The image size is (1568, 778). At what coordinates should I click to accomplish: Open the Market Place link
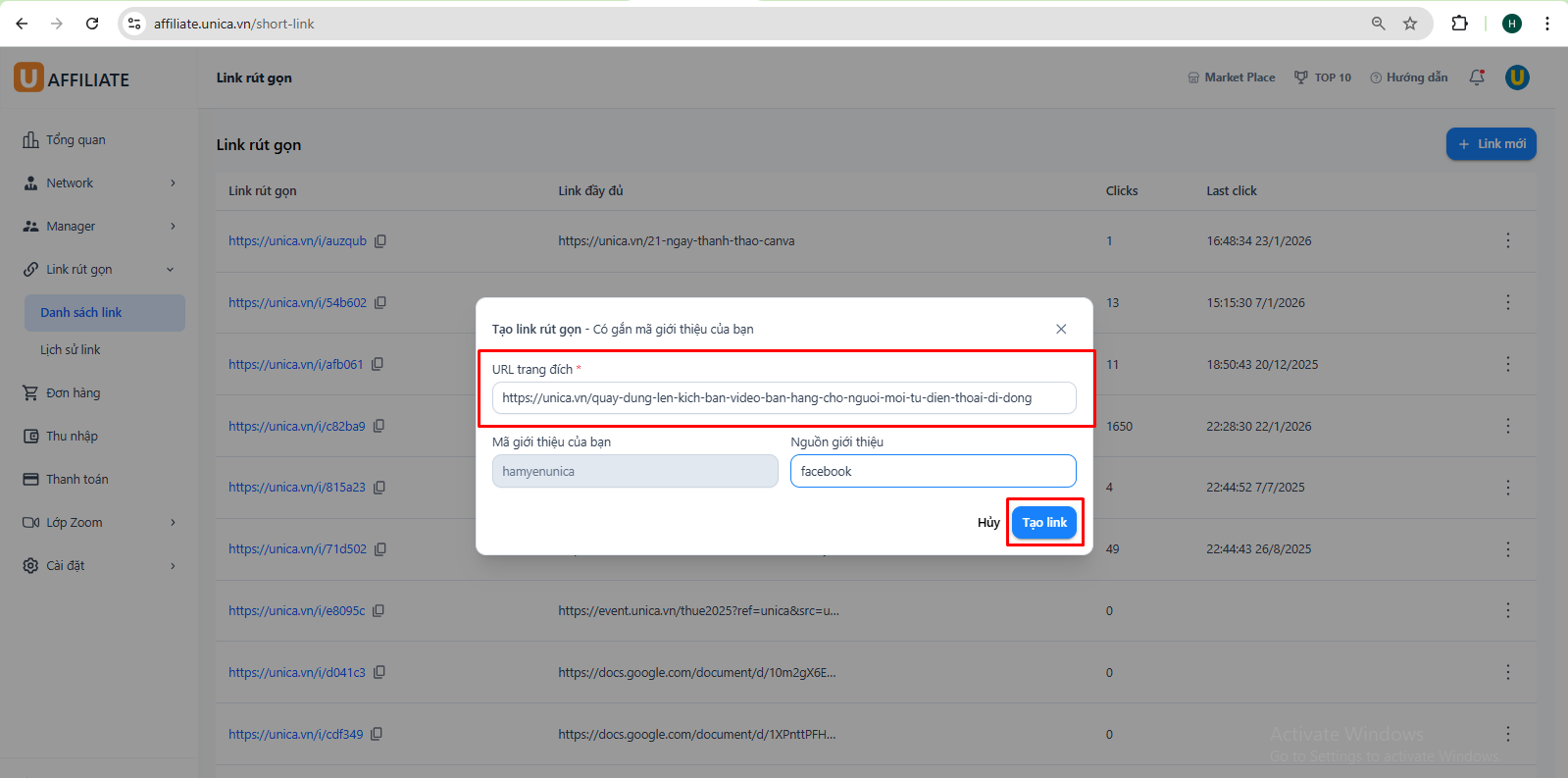coord(1232,78)
